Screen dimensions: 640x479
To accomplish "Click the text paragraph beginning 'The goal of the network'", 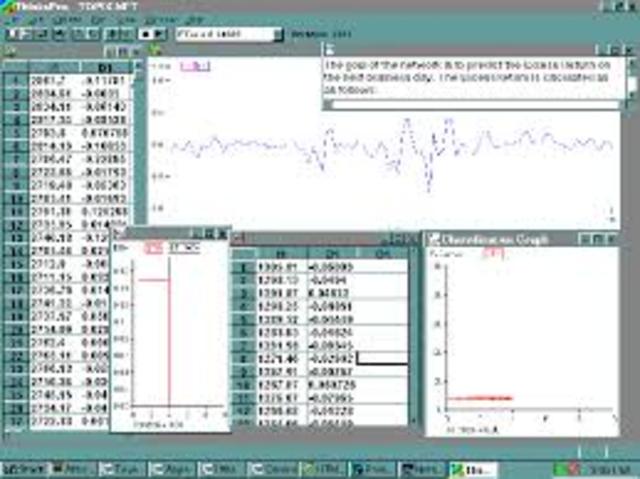I will coord(467,77).
